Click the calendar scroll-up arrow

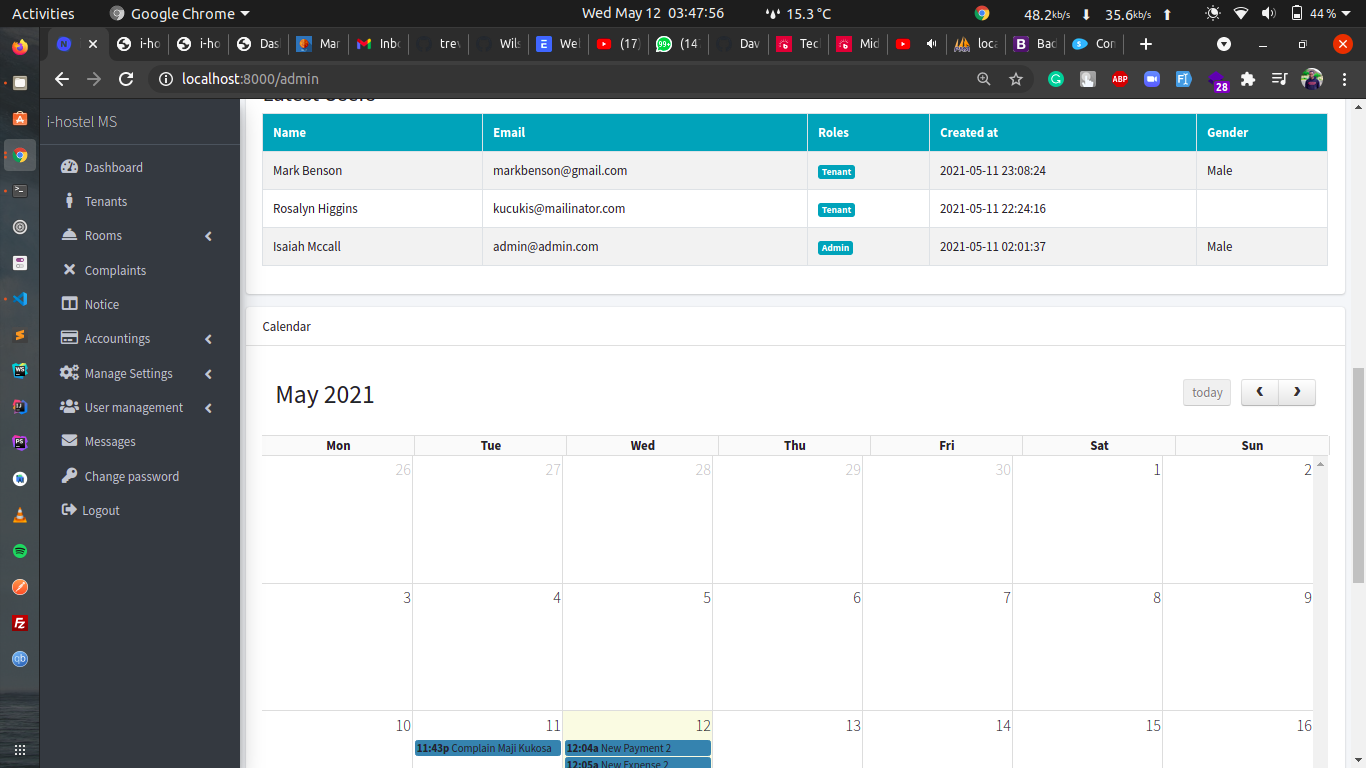pyautogui.click(x=1321, y=464)
